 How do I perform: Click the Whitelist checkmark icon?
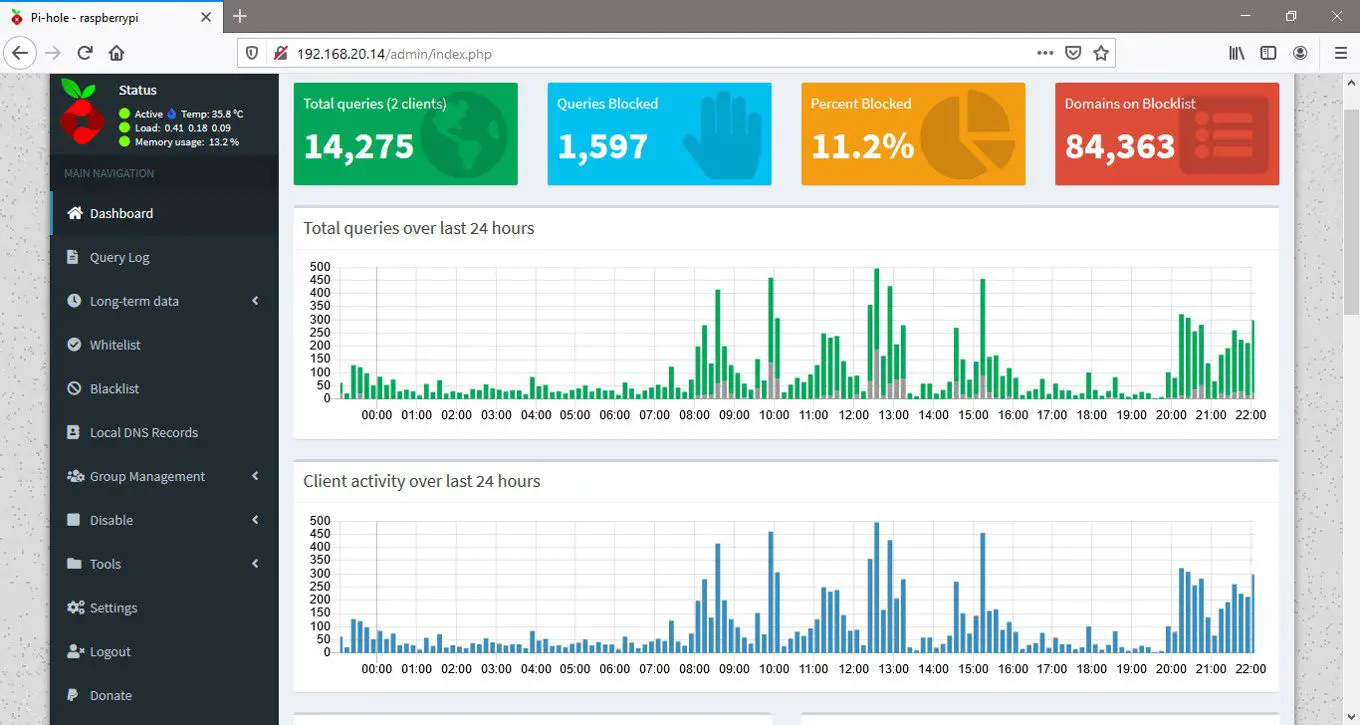coord(74,345)
